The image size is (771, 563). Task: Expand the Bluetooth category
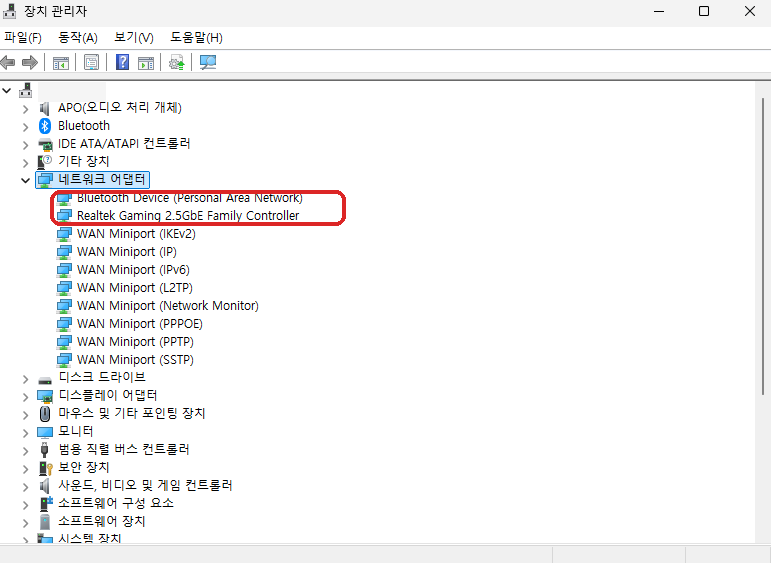[26, 127]
